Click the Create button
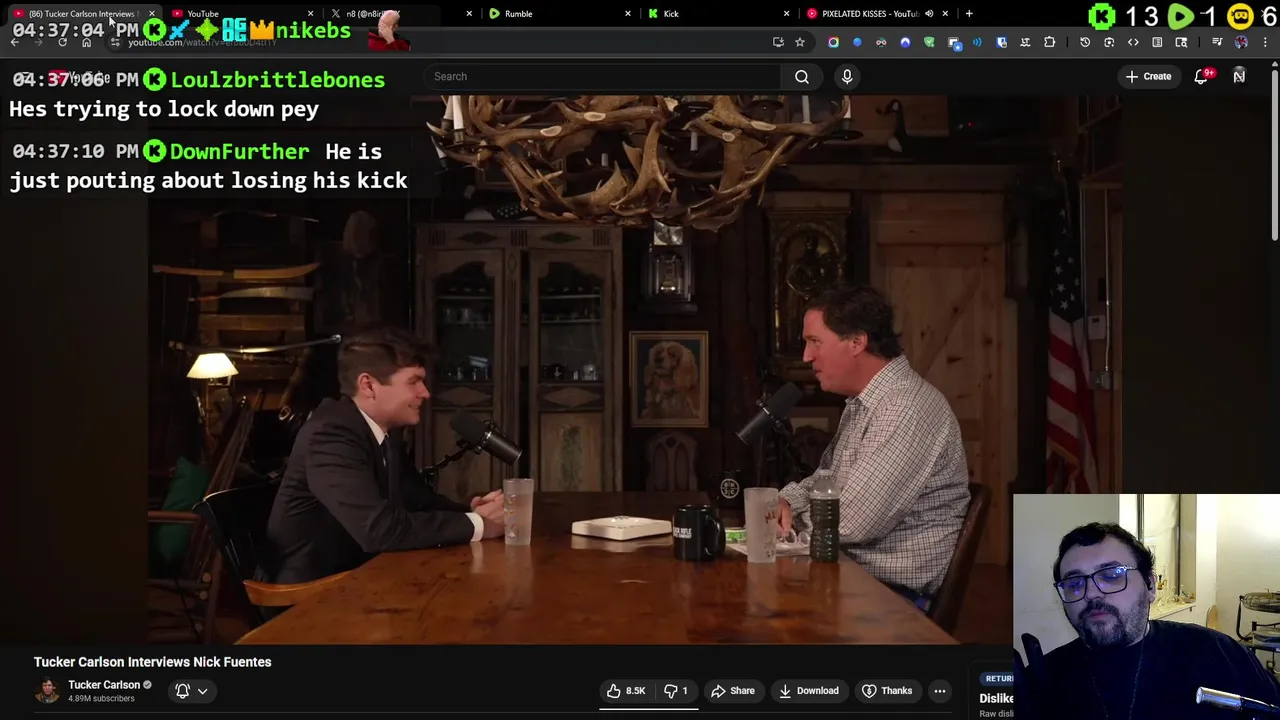 [x=1148, y=76]
